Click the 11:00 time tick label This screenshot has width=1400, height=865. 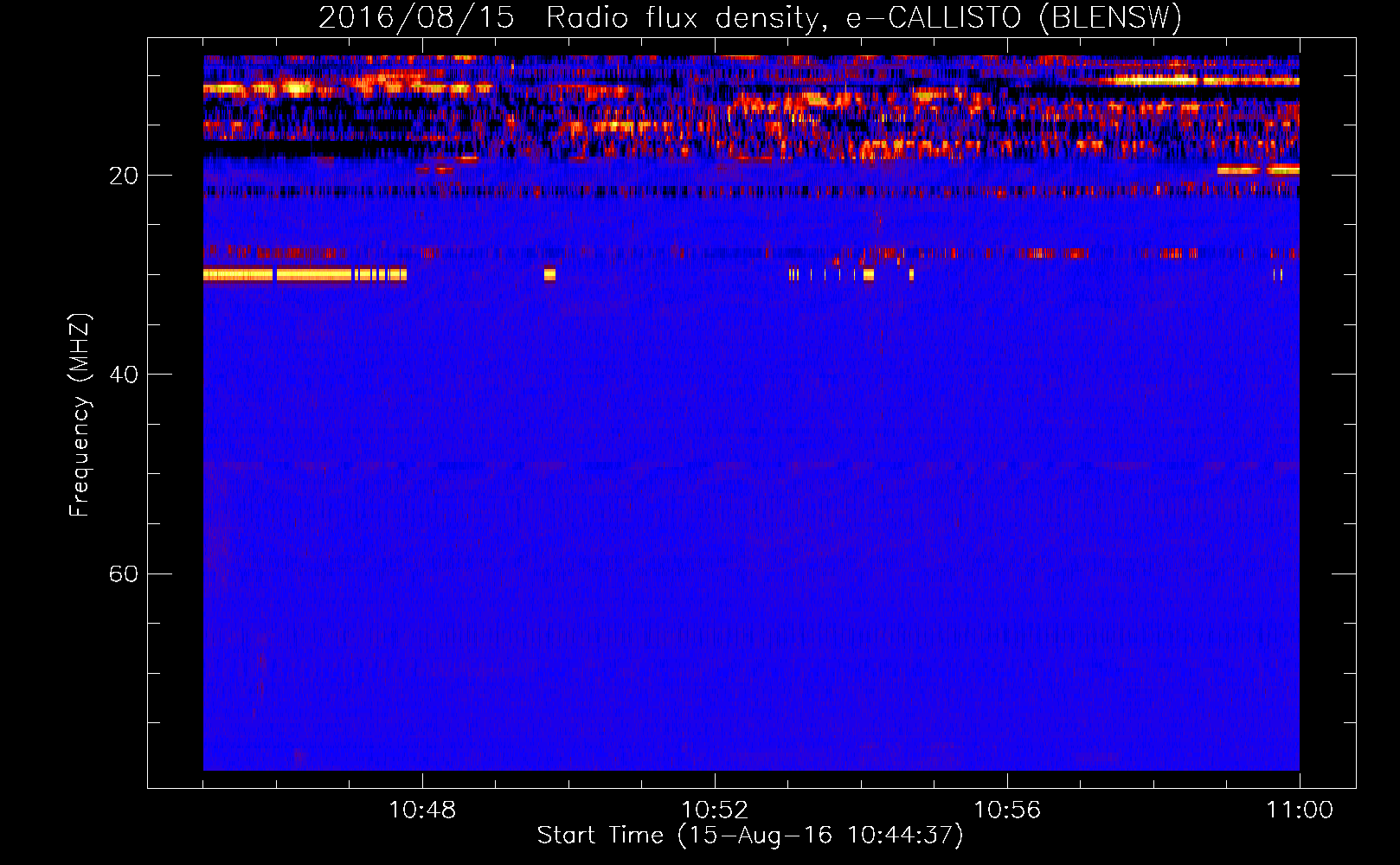(1300, 810)
